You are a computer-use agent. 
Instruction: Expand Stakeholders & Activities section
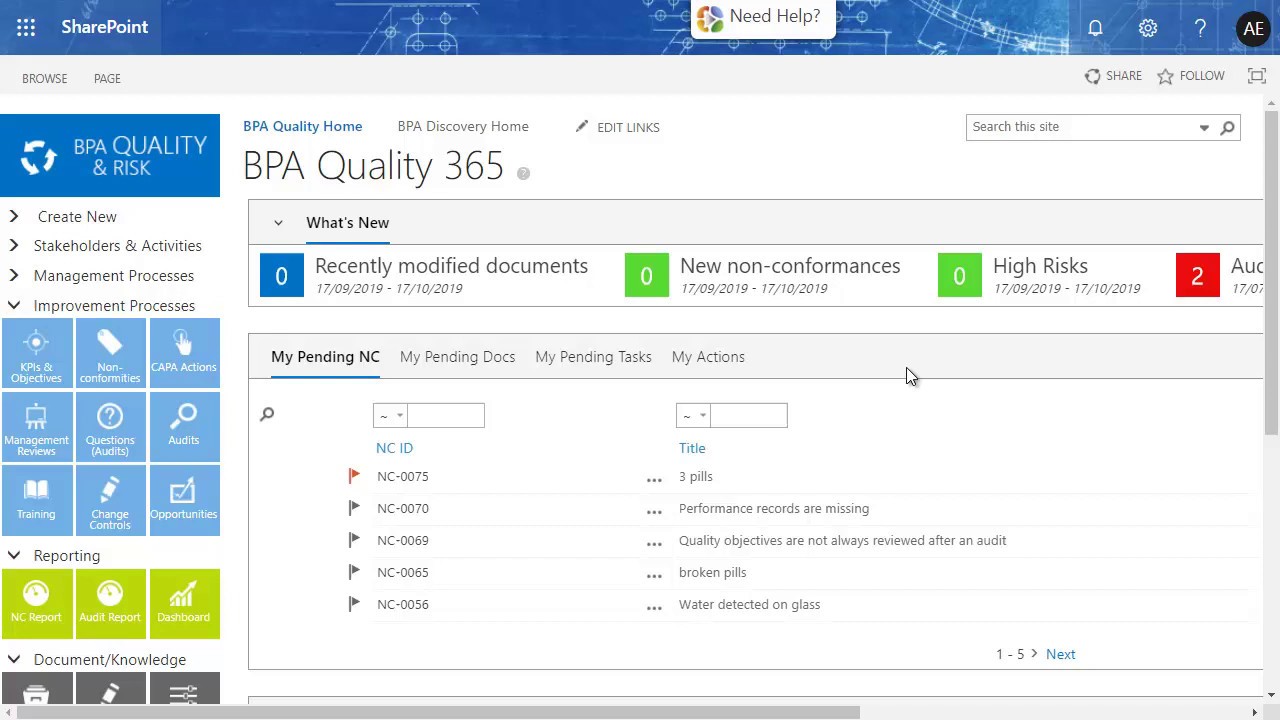click(14, 245)
